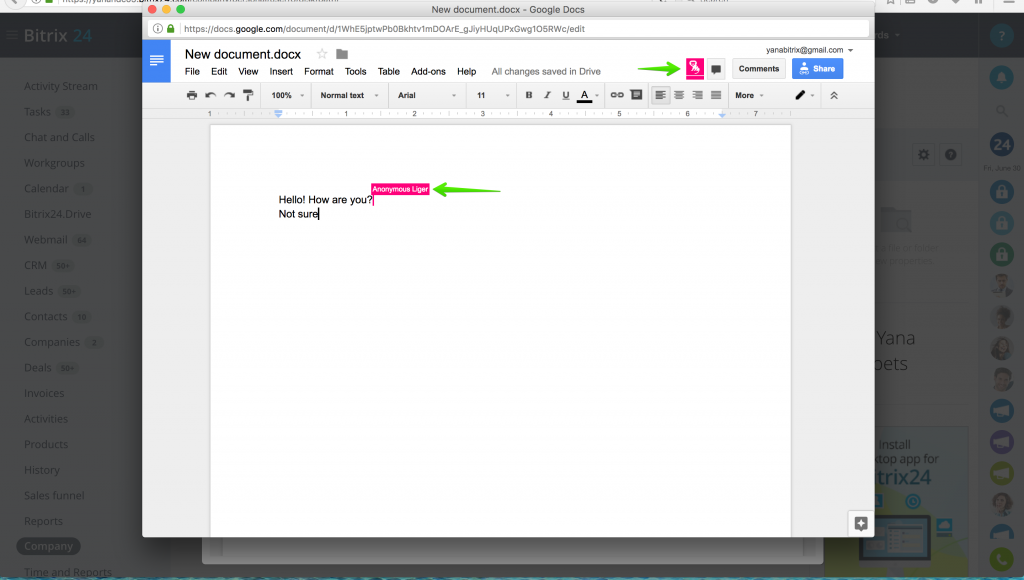This screenshot has width=1024, height=580.
Task: Open Calendar in Bitrix24 sidebar
Action: pos(46,188)
